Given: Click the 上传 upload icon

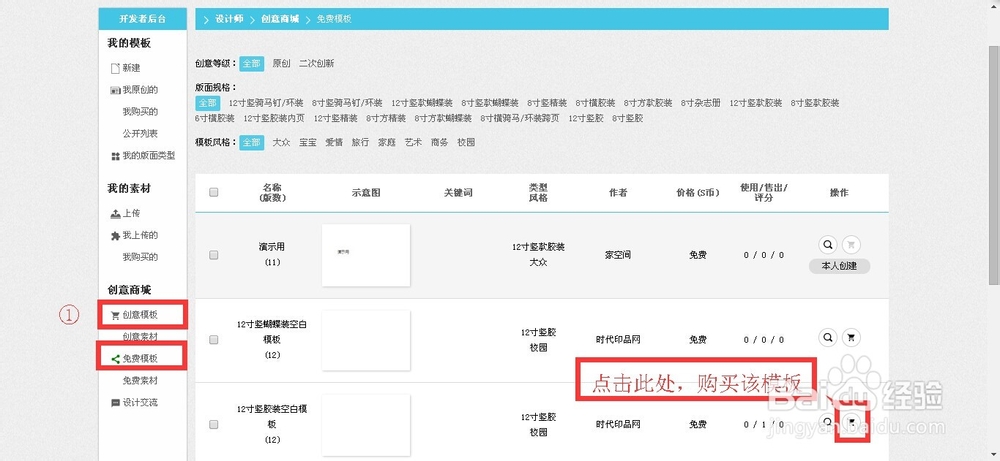Looking at the screenshot, I should tap(115, 214).
